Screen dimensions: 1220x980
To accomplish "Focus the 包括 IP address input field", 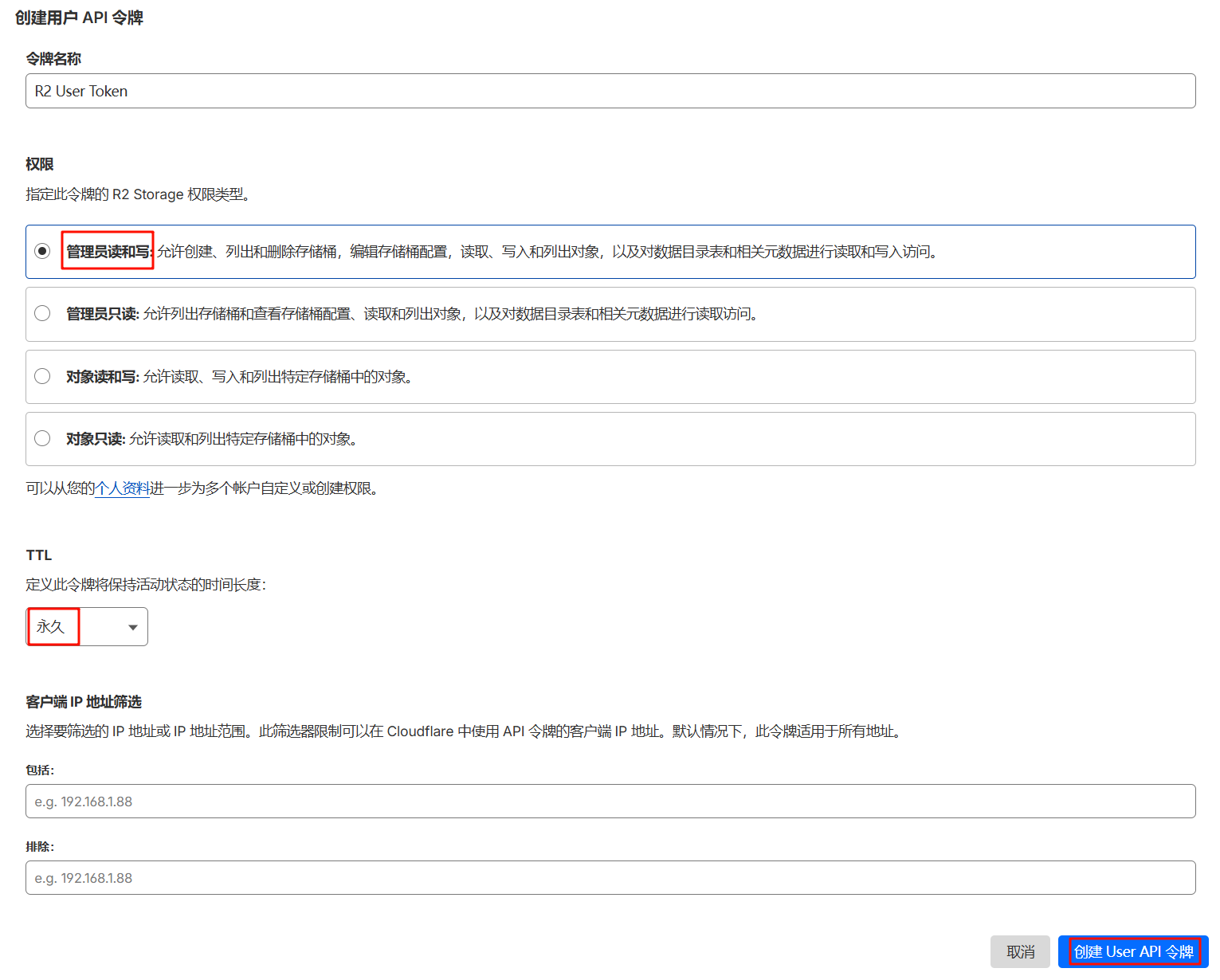I will pos(610,802).
